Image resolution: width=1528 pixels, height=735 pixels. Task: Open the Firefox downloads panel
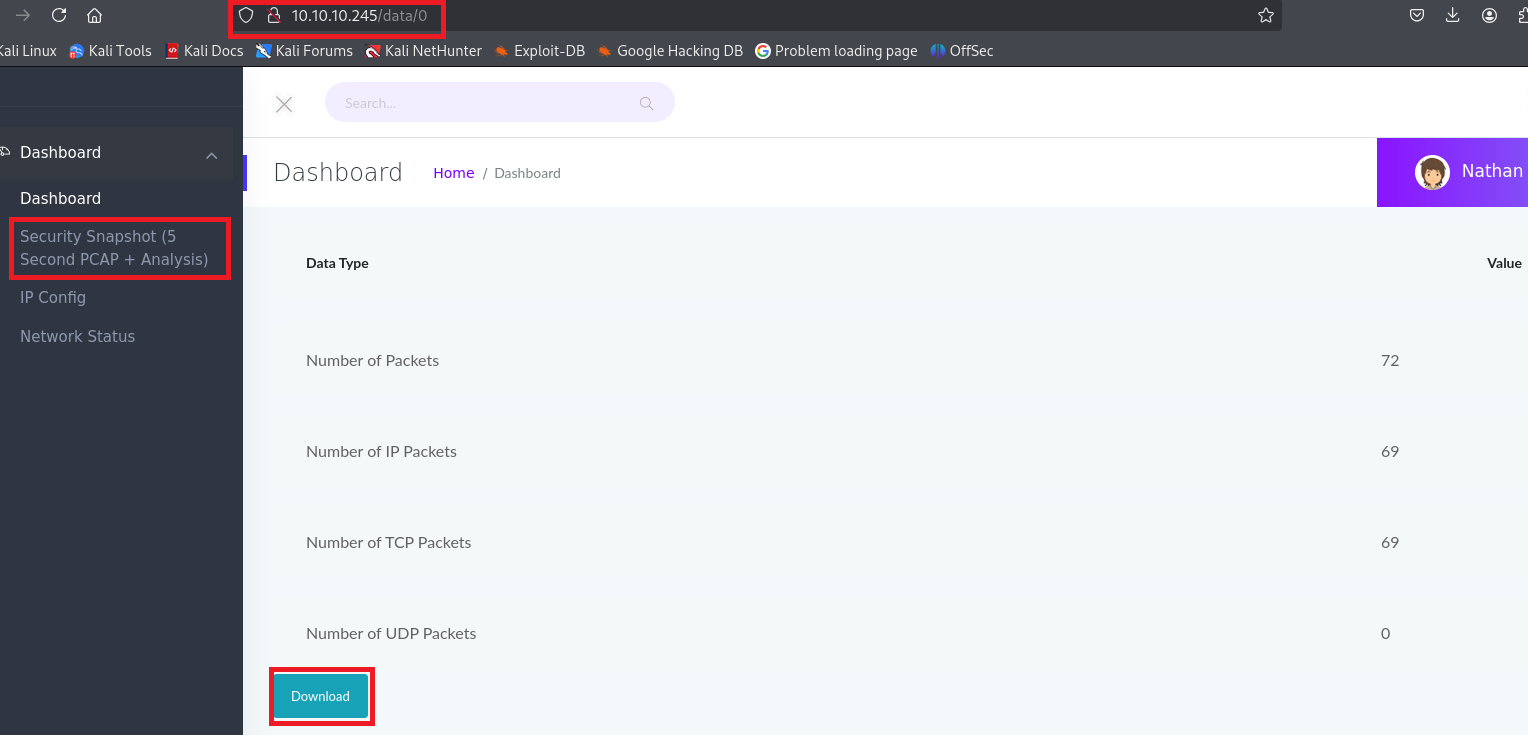click(1453, 15)
